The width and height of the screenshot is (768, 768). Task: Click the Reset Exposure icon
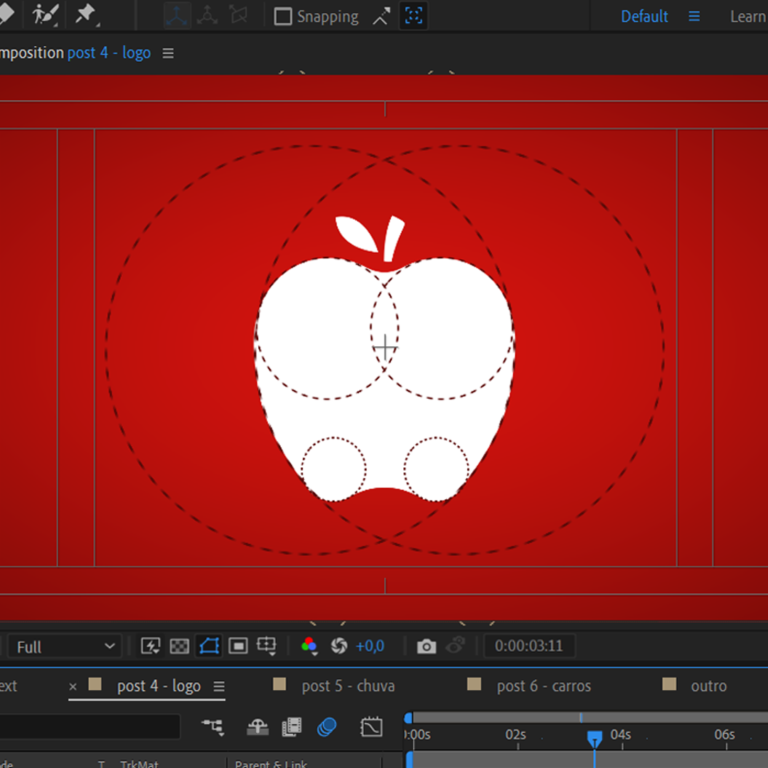[x=338, y=646]
